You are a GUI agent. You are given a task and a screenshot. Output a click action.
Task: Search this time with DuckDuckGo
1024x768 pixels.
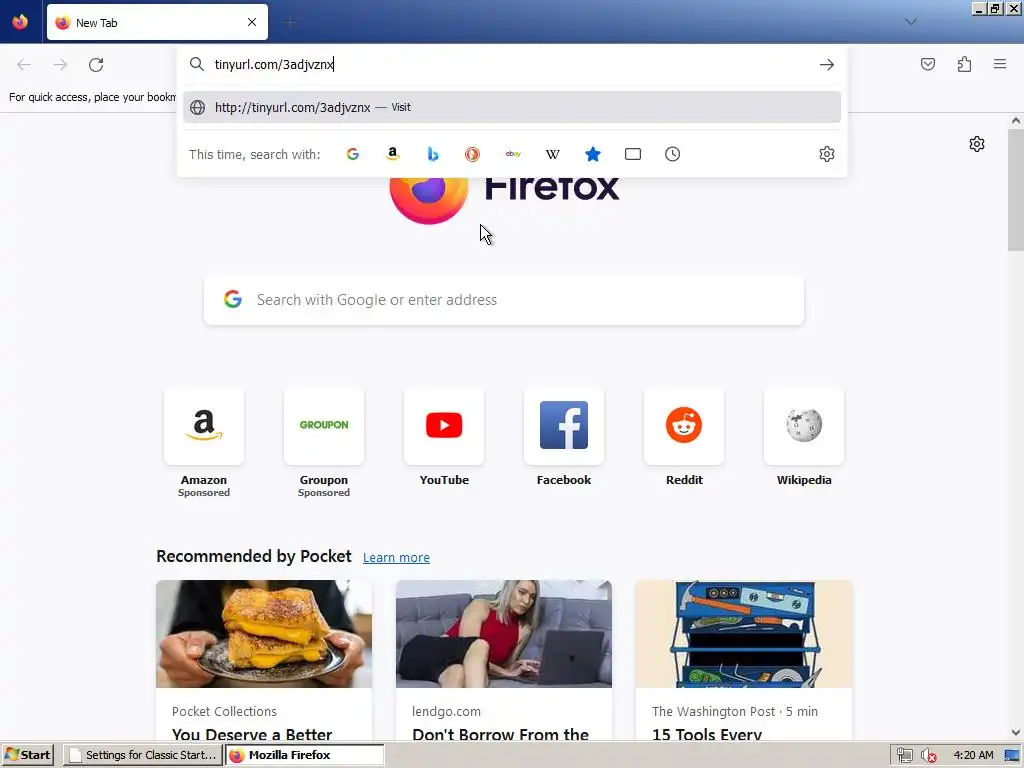tap(472, 154)
